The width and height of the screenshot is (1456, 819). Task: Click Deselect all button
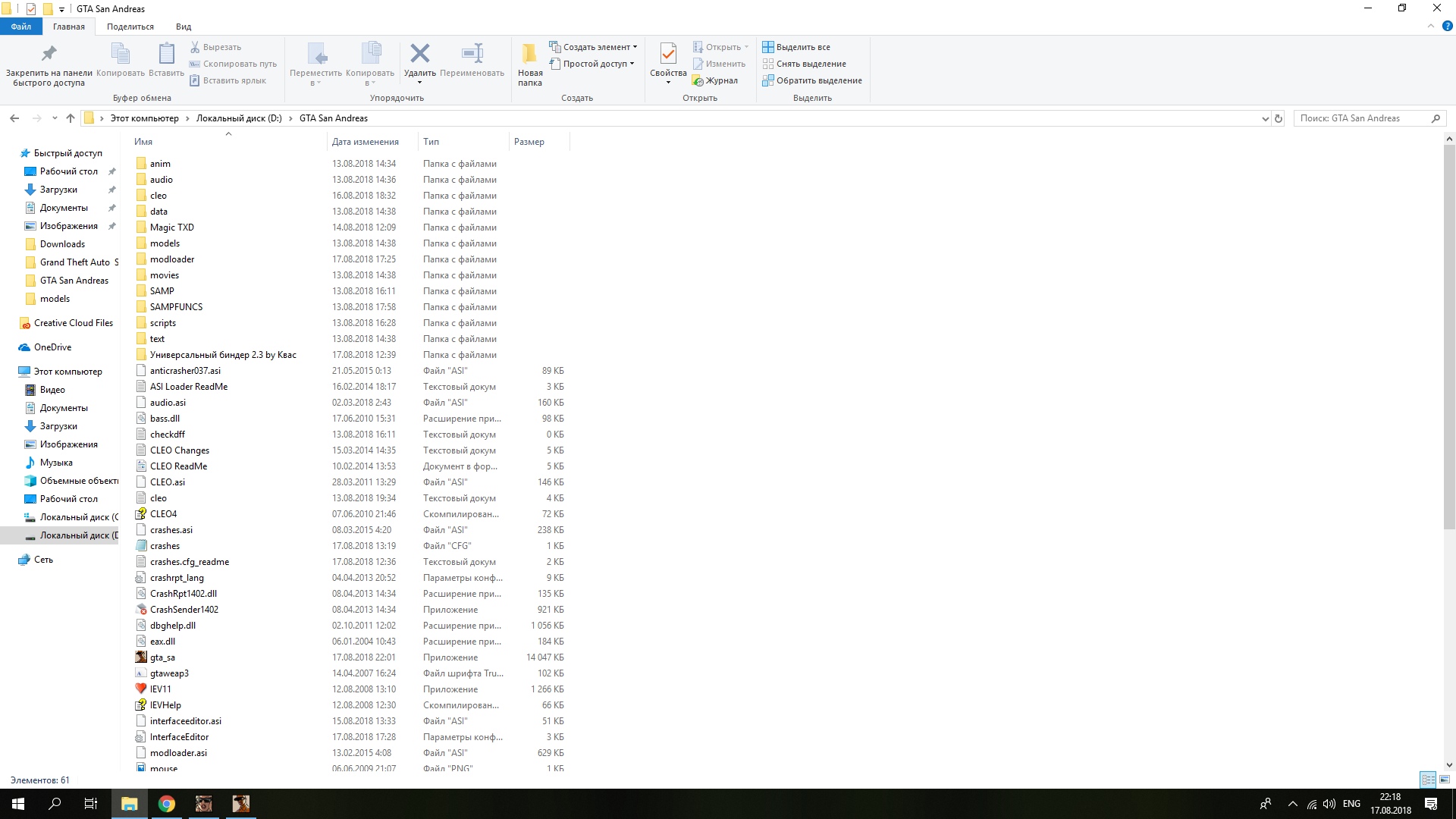[x=805, y=64]
